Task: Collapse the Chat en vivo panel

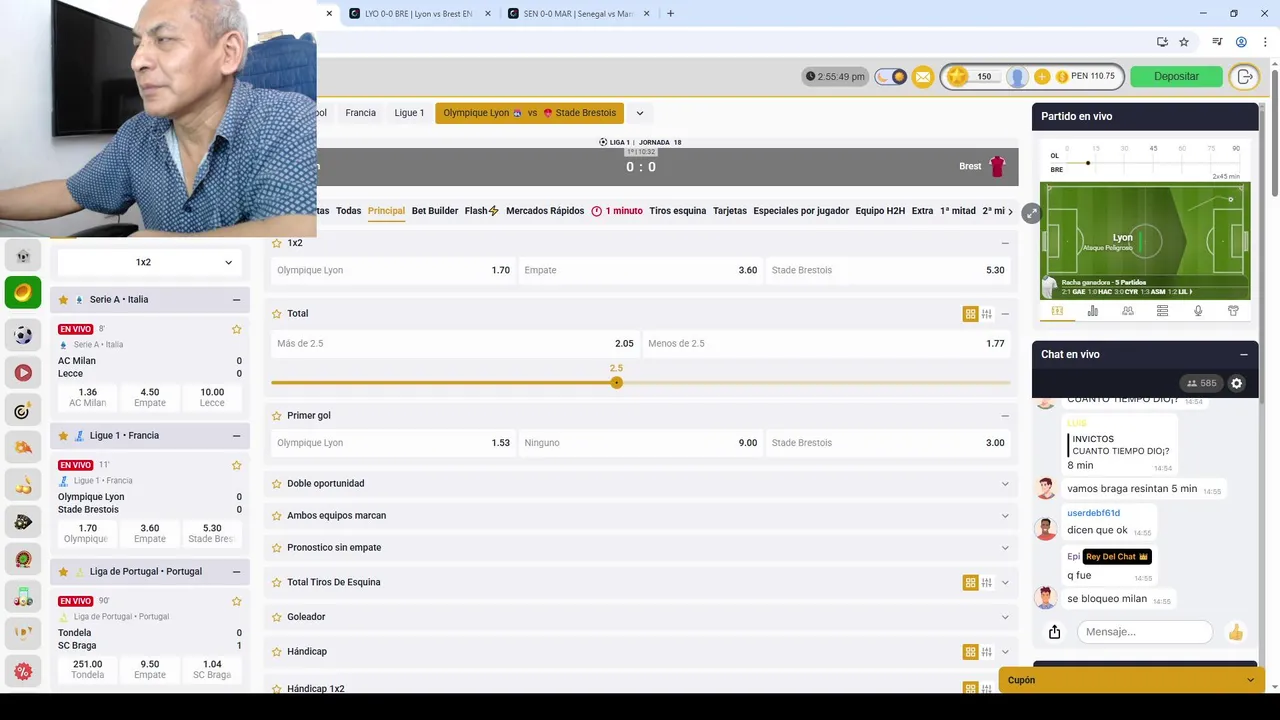Action: pos(1243,354)
